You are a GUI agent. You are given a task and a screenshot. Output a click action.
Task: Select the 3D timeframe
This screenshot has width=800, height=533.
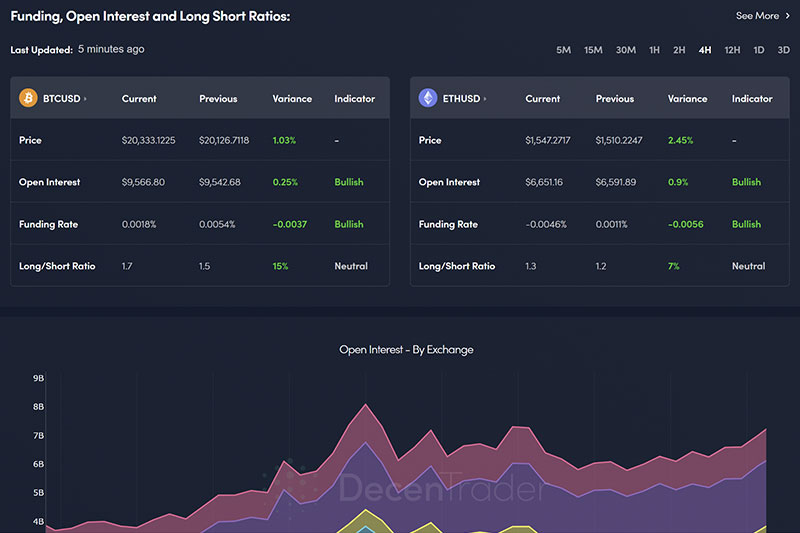[x=783, y=50]
